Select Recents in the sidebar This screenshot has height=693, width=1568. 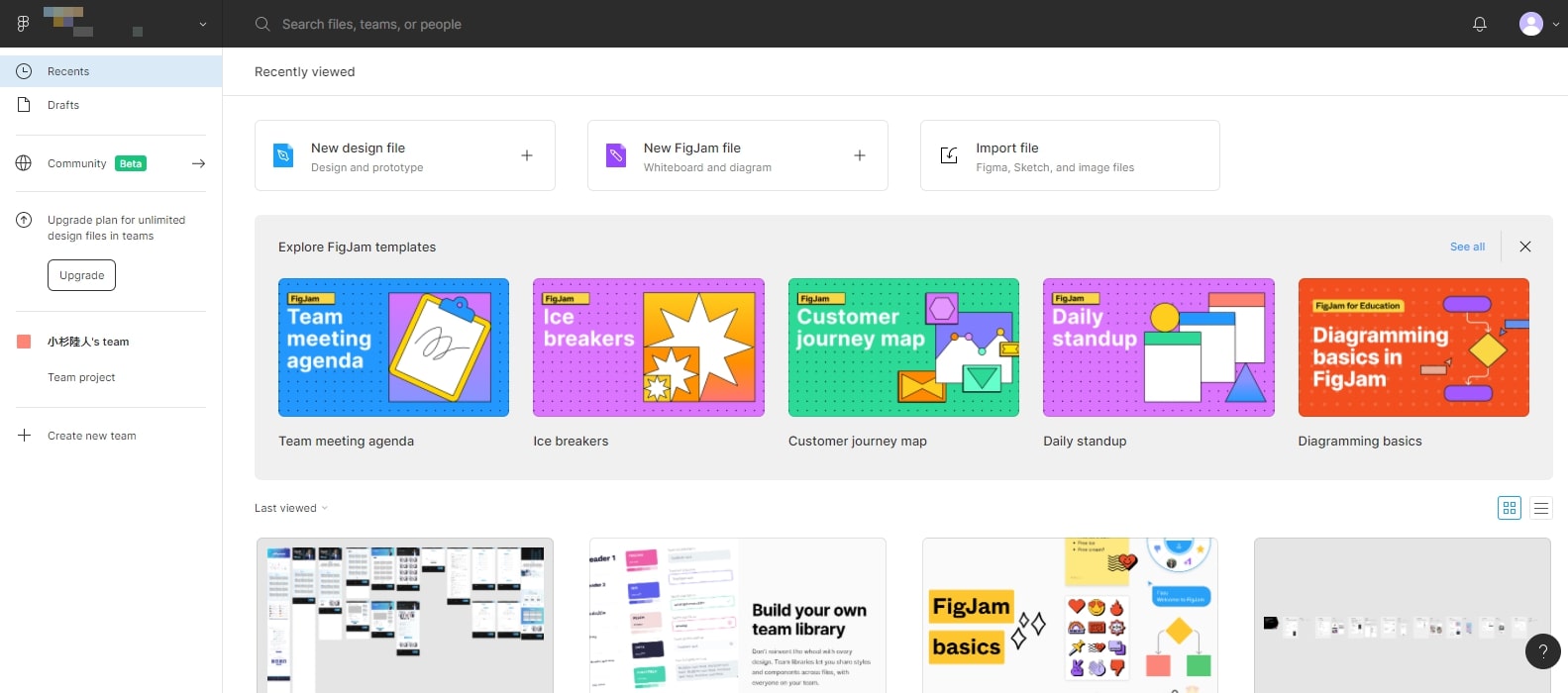68,71
